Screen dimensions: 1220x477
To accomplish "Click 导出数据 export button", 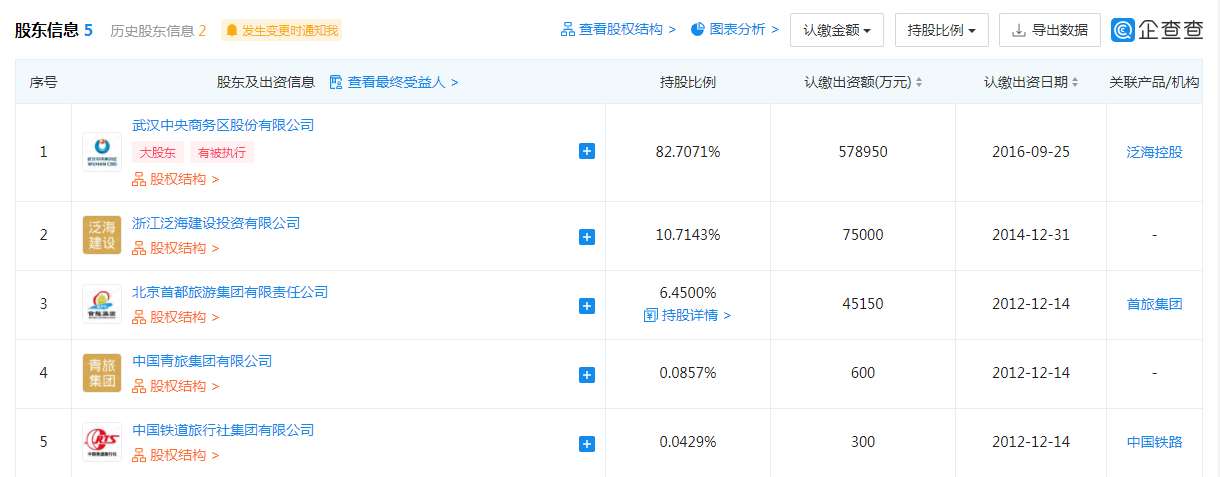I will (1049, 30).
